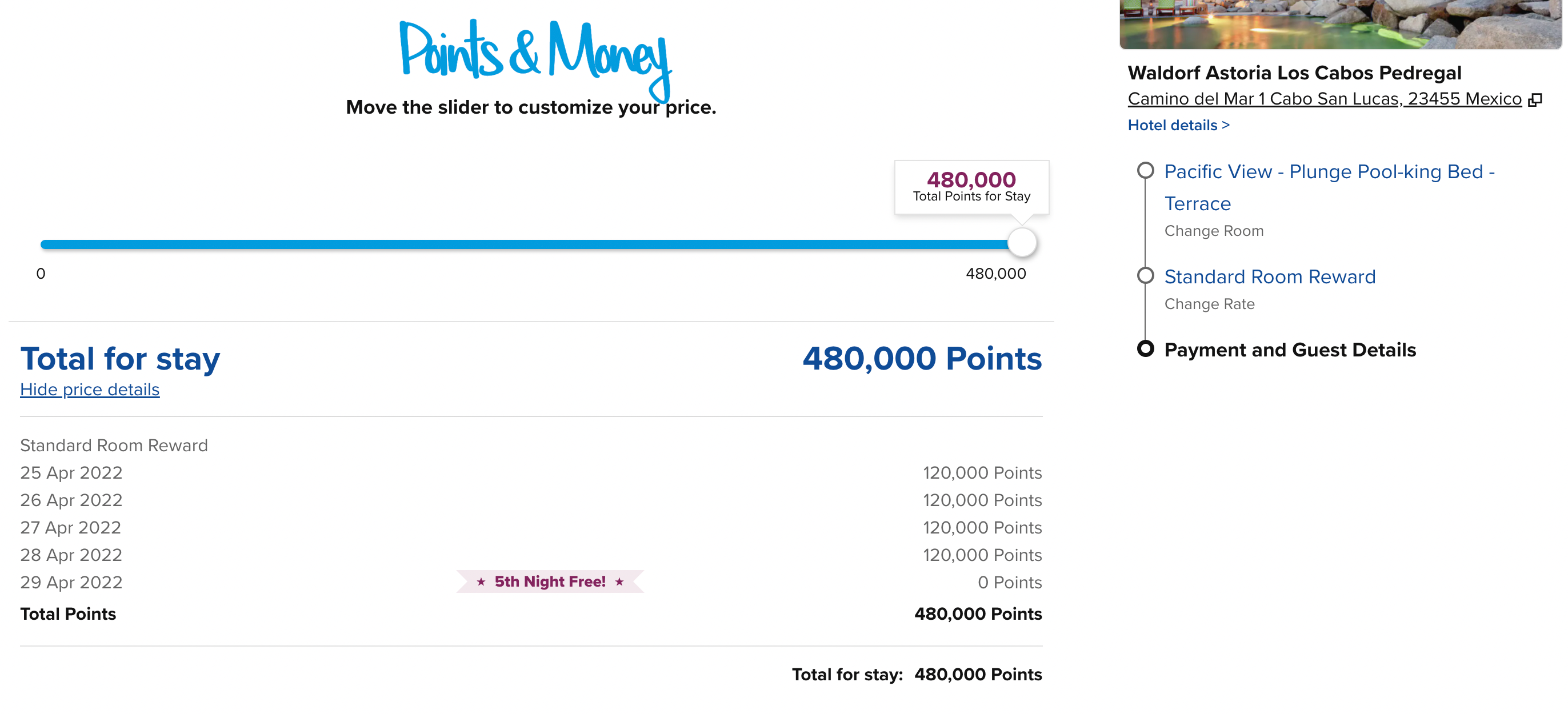Click the room selection step circle

pyautogui.click(x=1146, y=170)
